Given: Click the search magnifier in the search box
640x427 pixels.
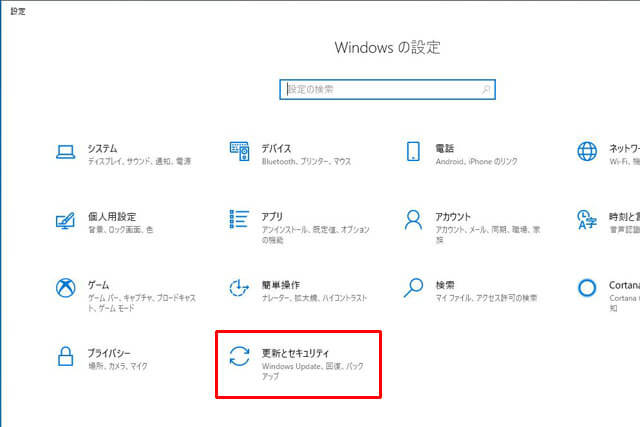Looking at the screenshot, I should tap(485, 89).
